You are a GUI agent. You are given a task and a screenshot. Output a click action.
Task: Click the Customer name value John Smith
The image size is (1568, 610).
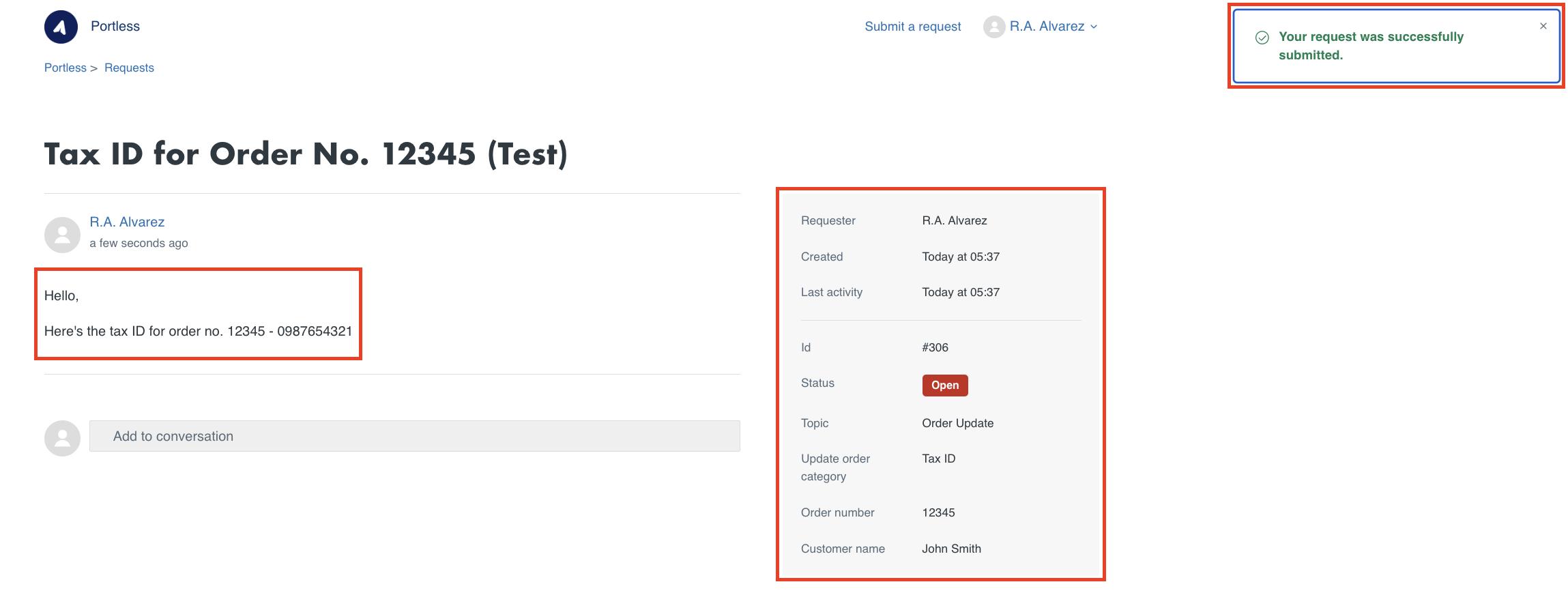(x=951, y=549)
